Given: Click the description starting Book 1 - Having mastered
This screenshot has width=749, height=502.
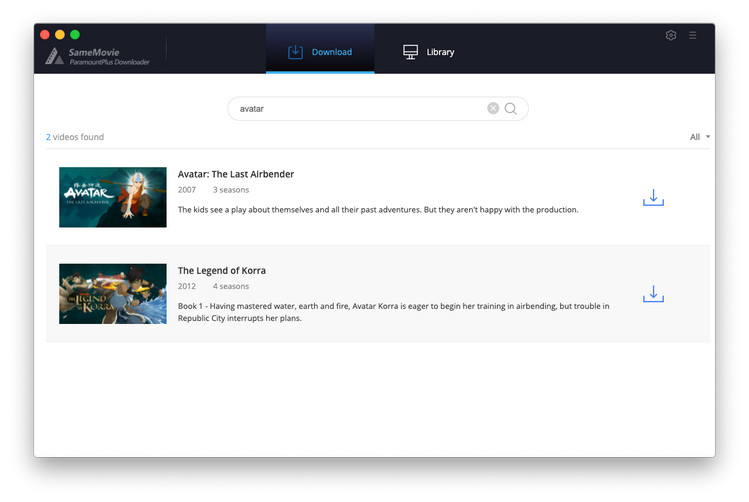Looking at the screenshot, I should tap(394, 312).
